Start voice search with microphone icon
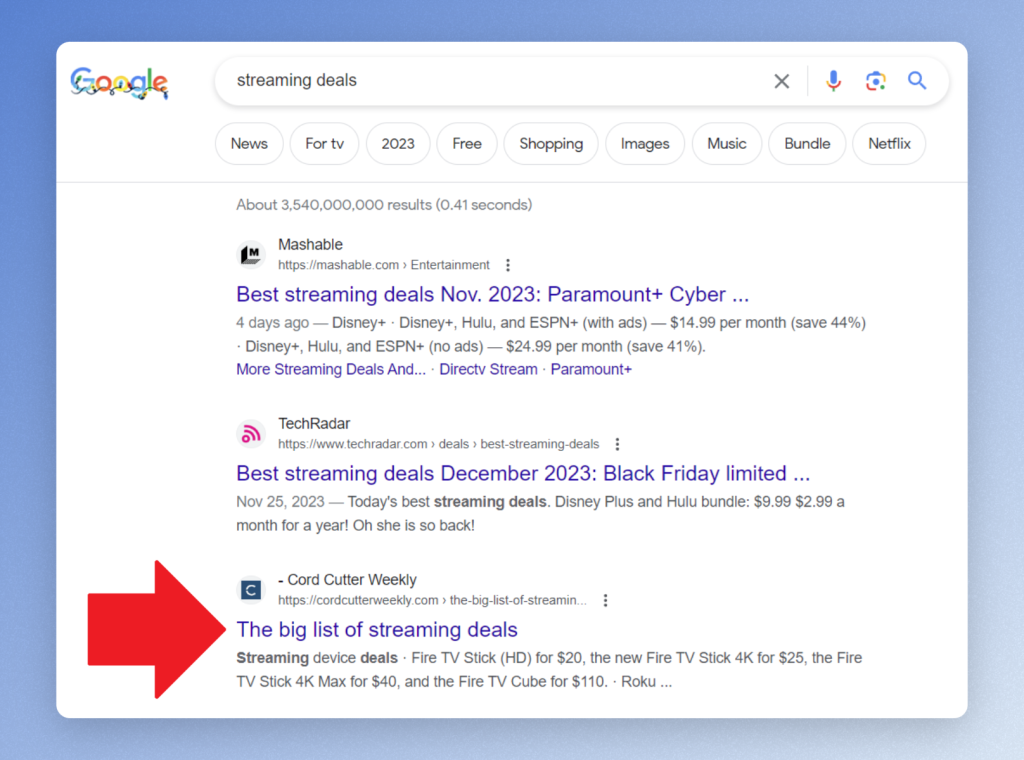The height and width of the screenshot is (760, 1024). pos(833,81)
